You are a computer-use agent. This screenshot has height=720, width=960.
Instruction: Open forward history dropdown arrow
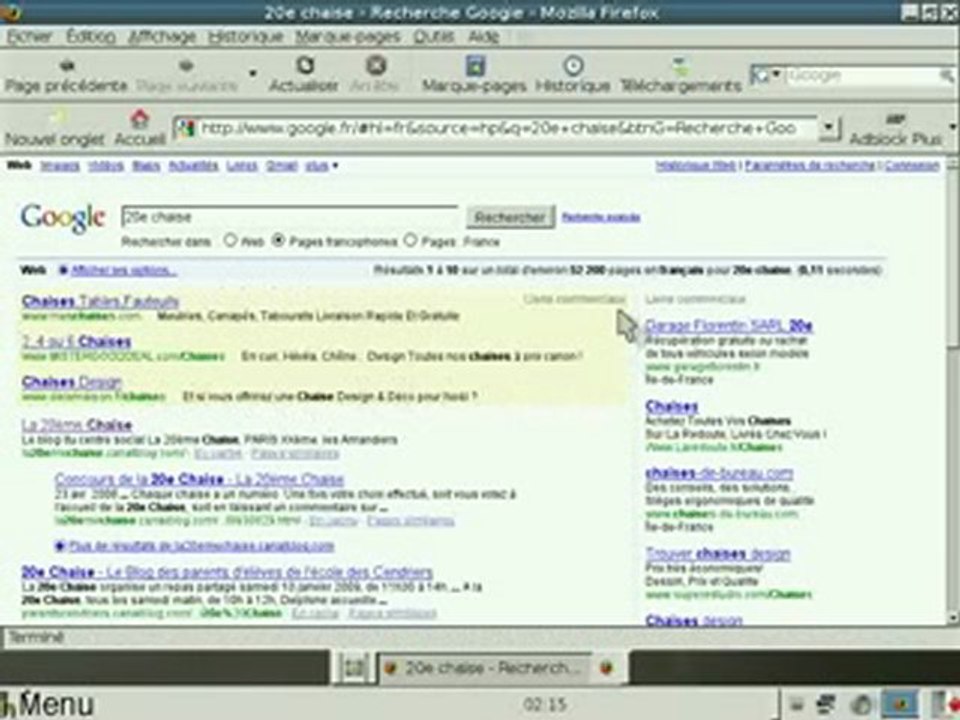(252, 73)
